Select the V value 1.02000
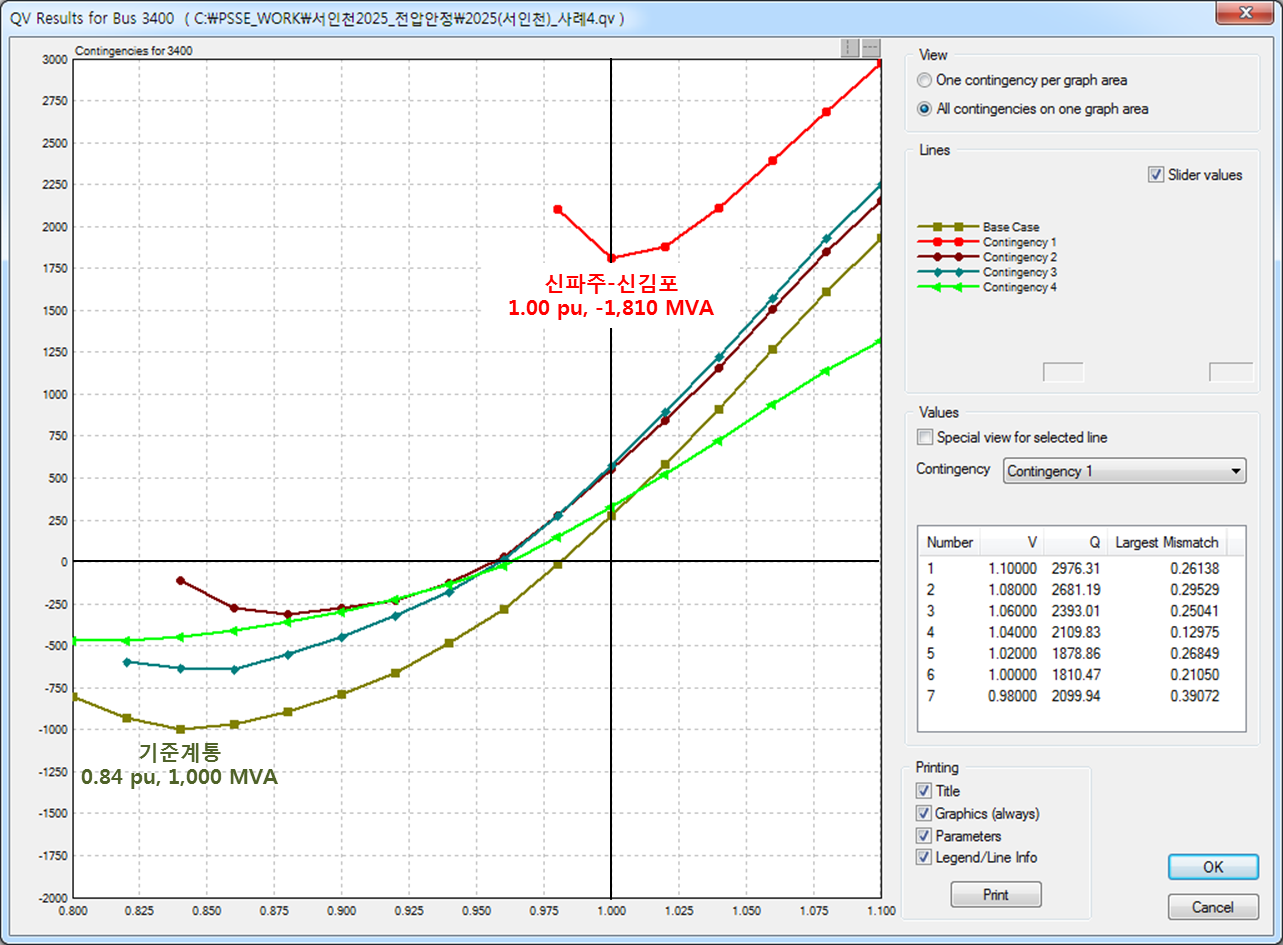This screenshot has width=1283, height=945. point(1012,654)
